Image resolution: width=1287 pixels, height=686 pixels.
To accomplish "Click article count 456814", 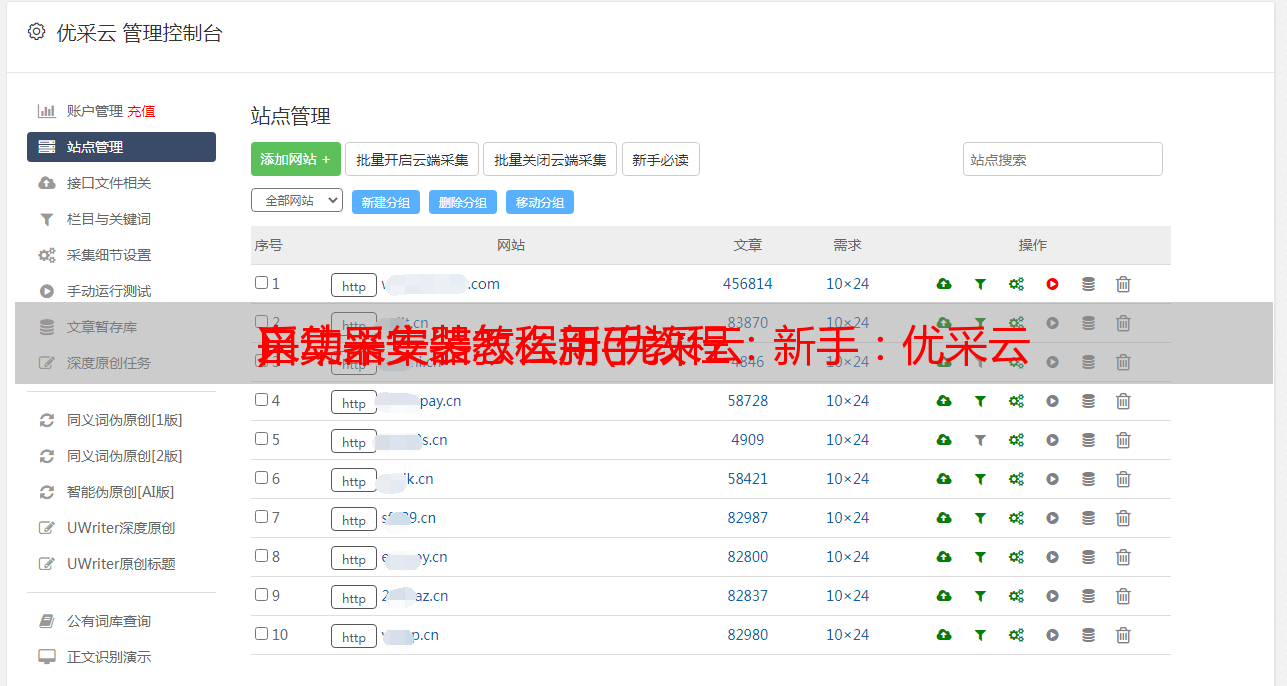I will pyautogui.click(x=748, y=284).
